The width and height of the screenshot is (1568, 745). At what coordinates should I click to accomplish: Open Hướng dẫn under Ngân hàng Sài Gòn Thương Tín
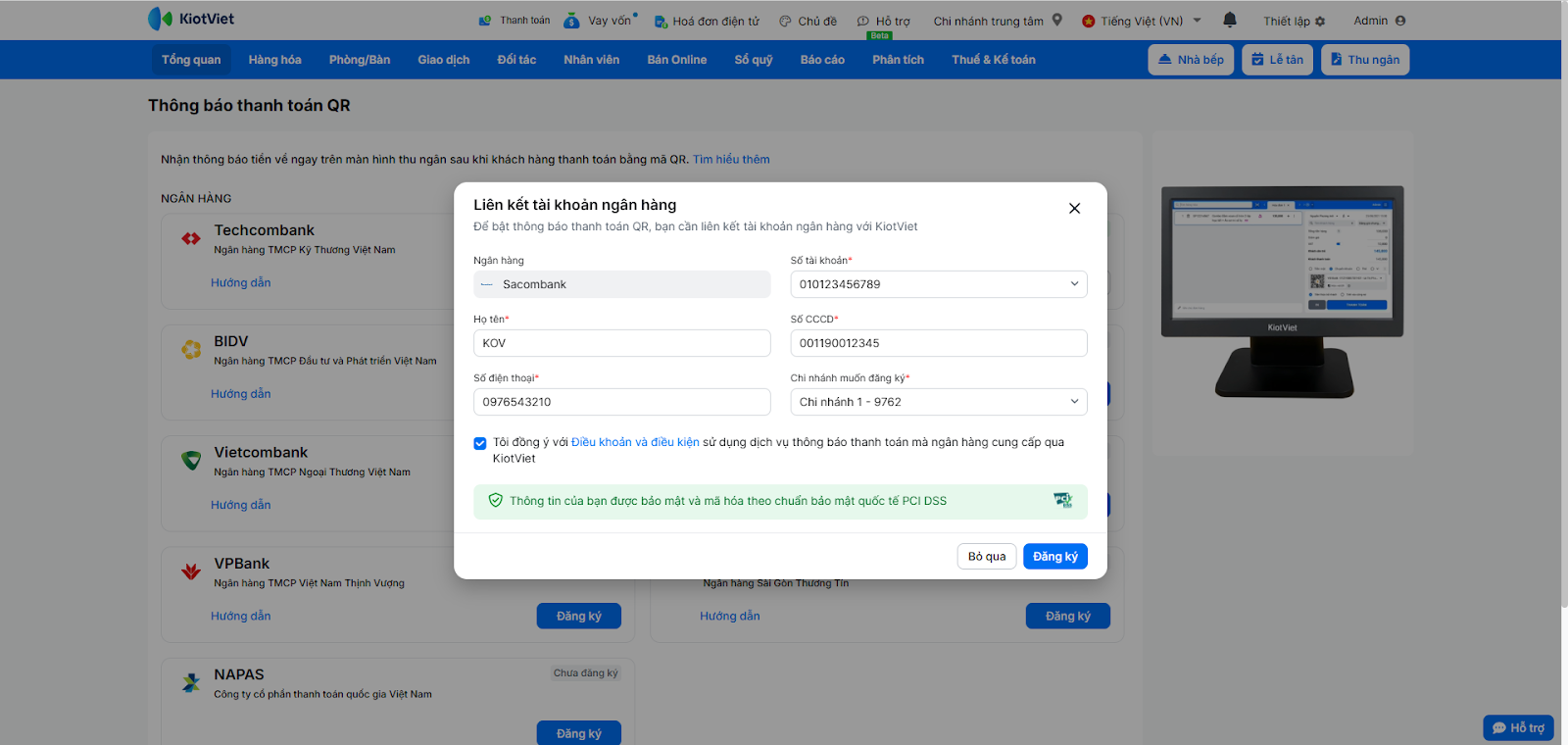pyautogui.click(x=730, y=617)
